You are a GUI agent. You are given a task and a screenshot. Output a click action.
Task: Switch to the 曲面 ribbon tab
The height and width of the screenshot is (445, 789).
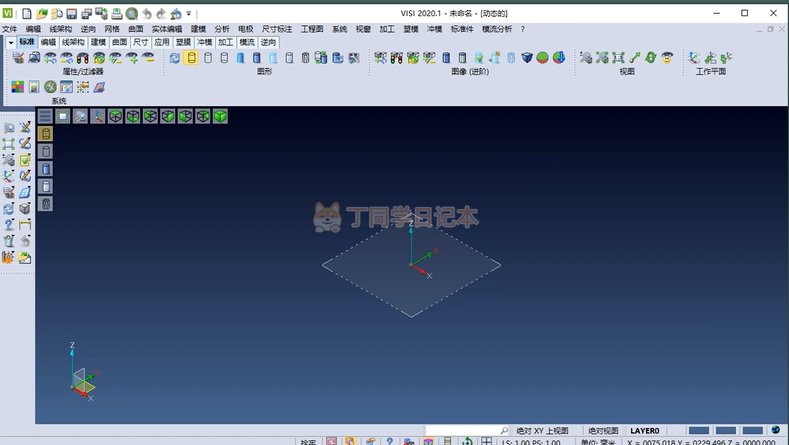[x=119, y=43]
